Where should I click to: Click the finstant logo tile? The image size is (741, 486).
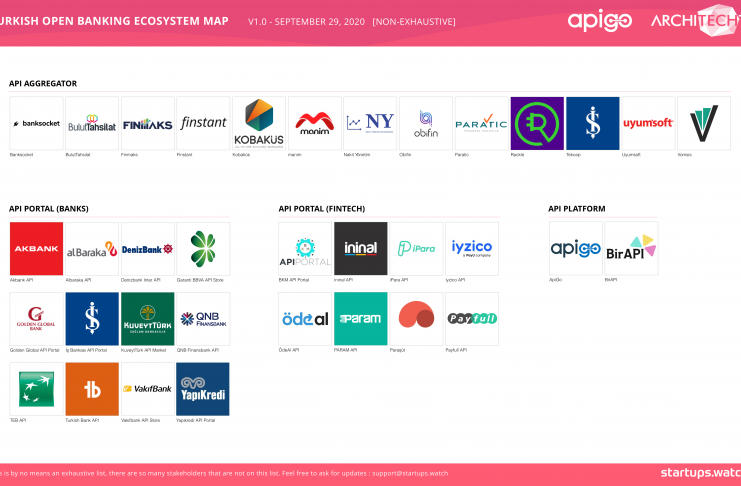coord(203,123)
